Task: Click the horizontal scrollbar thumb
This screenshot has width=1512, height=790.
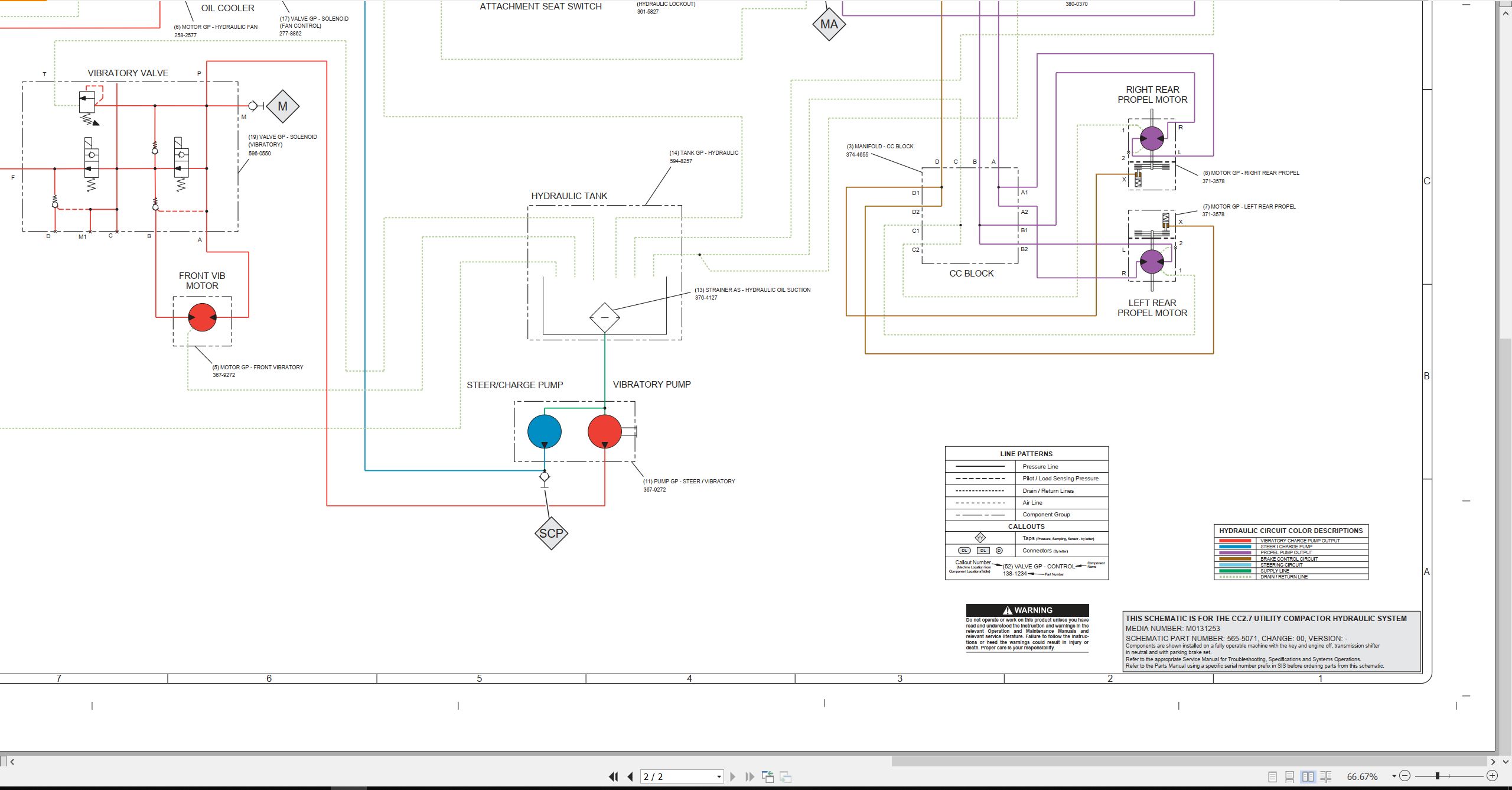Action: 1190,762
